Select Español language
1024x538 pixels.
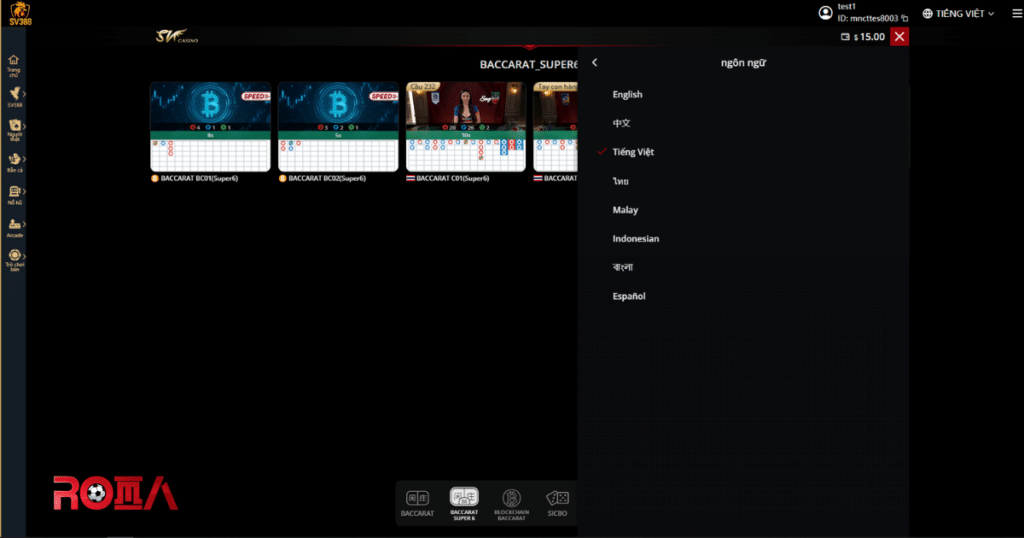629,296
